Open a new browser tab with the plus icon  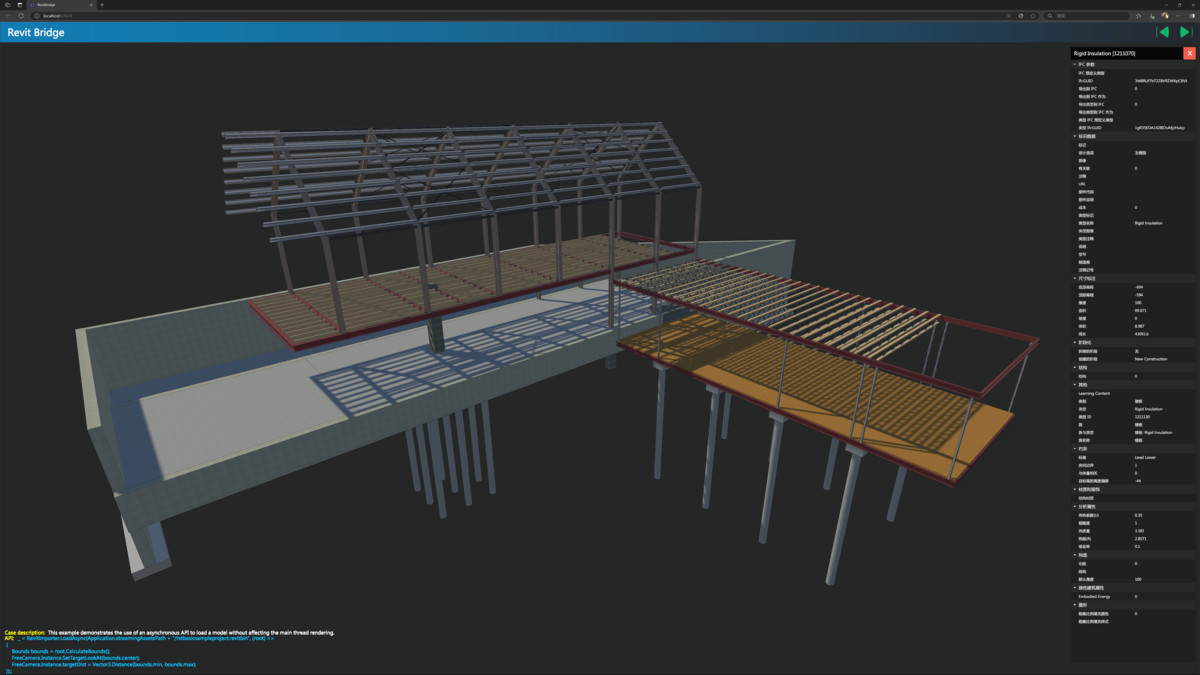tap(102, 5)
